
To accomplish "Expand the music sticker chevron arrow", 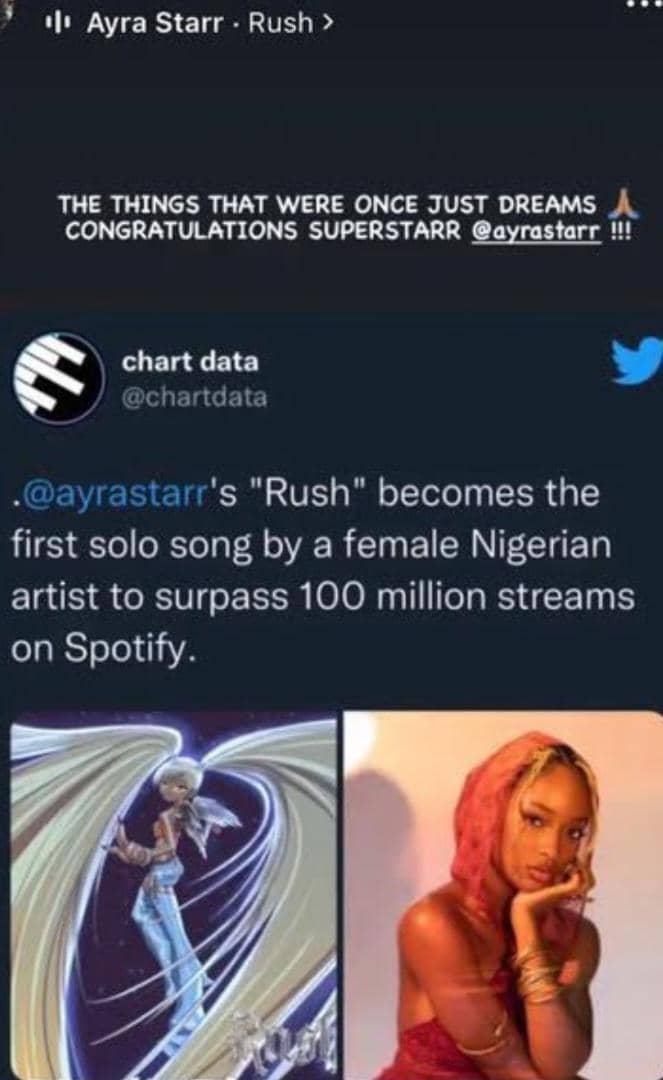I will coord(327,23).
